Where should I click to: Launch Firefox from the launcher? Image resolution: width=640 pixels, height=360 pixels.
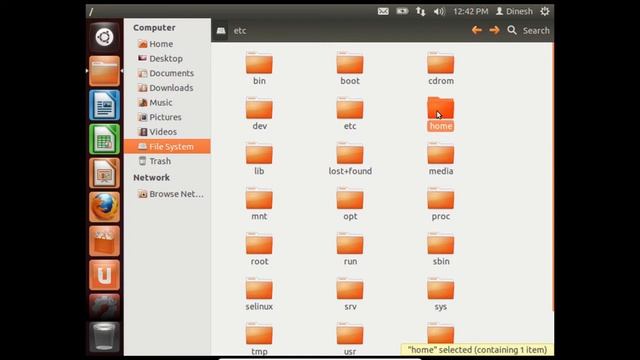click(x=104, y=207)
